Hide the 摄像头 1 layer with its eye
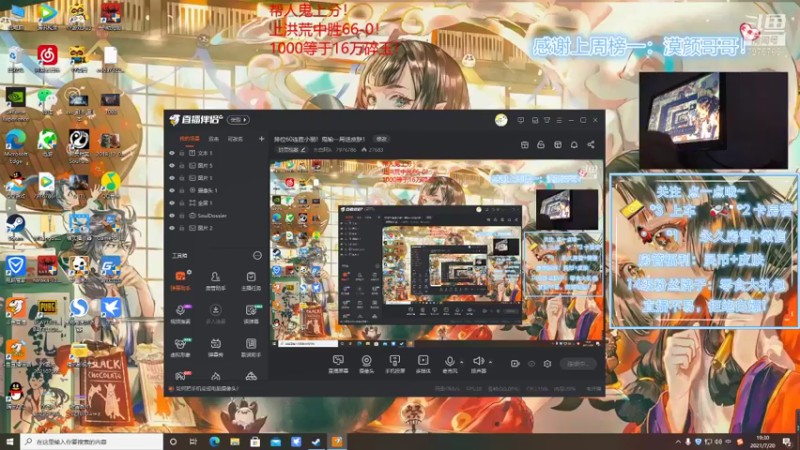This screenshot has width=800, height=450. pos(172,190)
